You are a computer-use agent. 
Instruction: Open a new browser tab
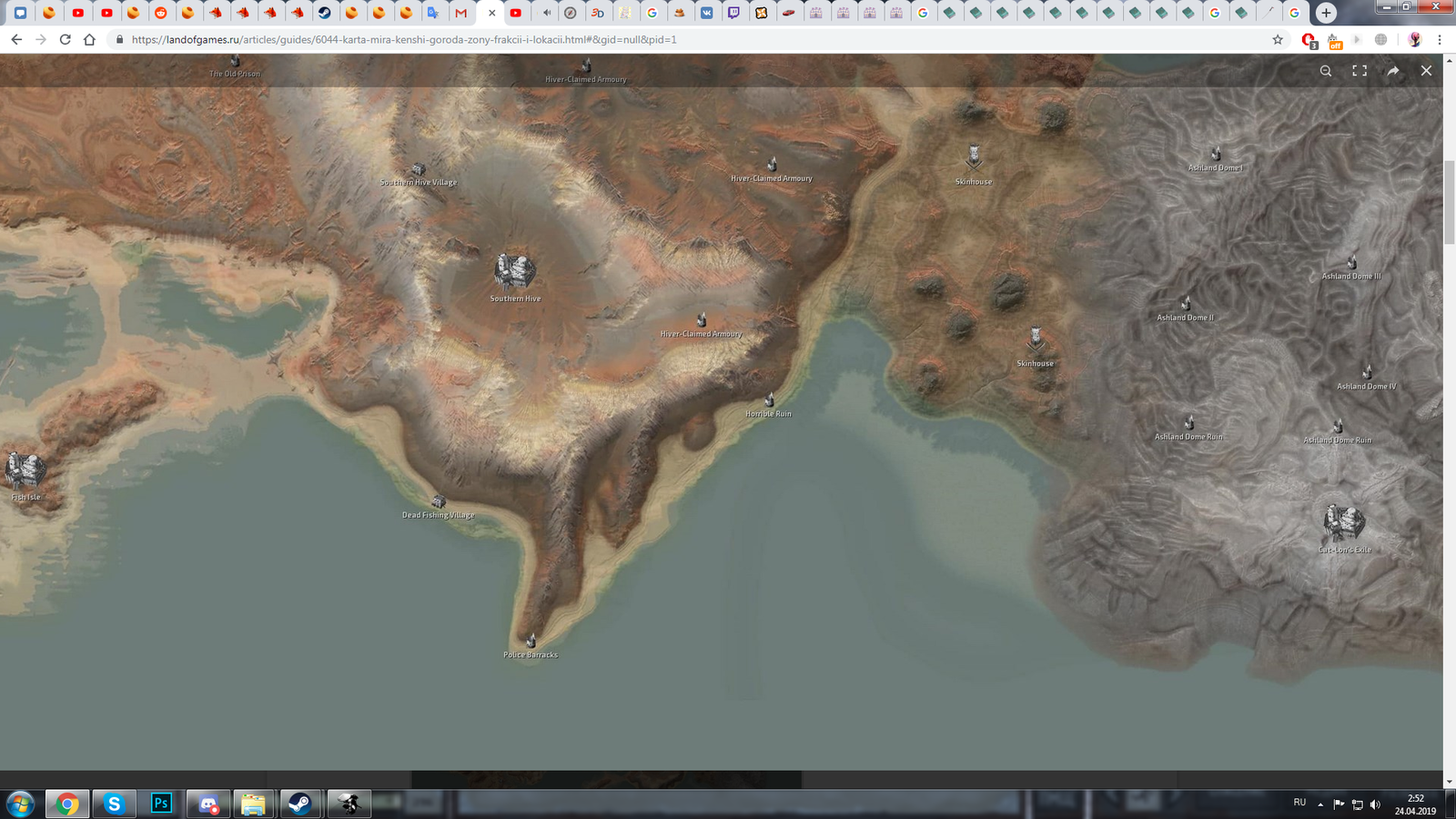click(x=1326, y=13)
